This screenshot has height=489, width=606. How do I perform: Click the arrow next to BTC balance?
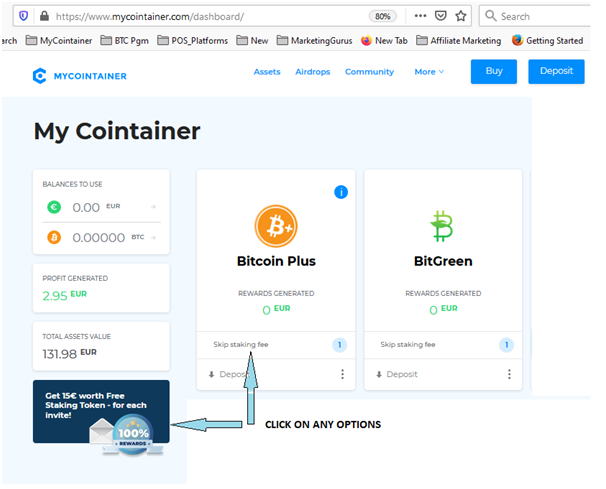[153, 237]
